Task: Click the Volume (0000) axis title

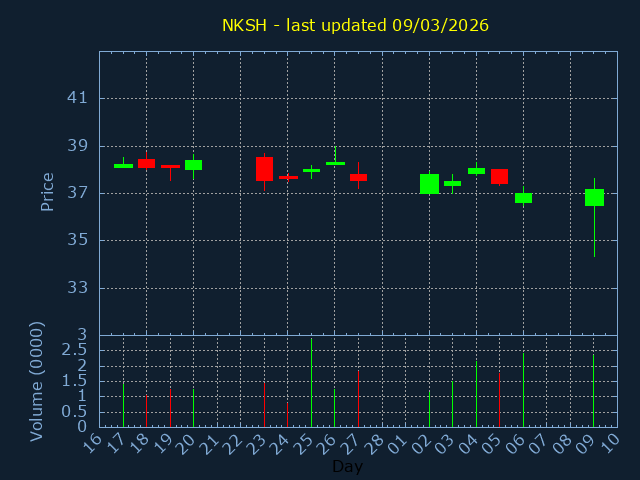Action: tap(37, 381)
